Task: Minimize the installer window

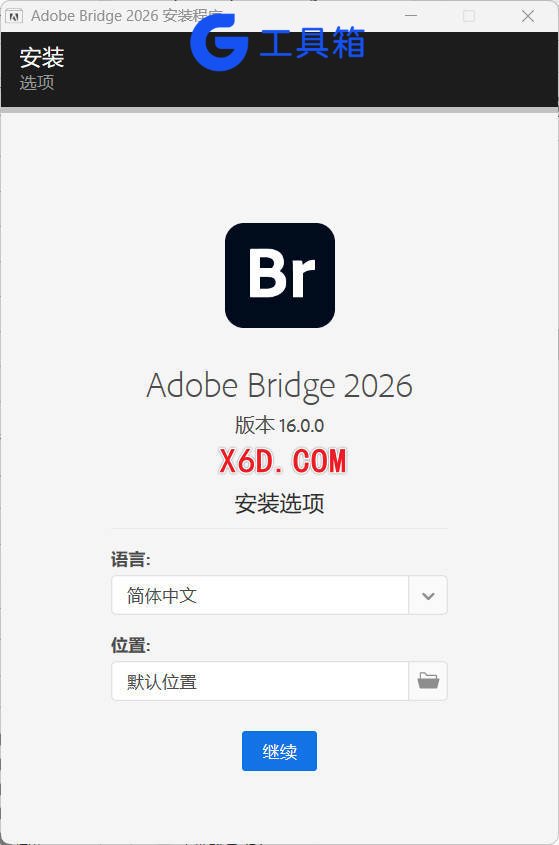Action: 411,16
